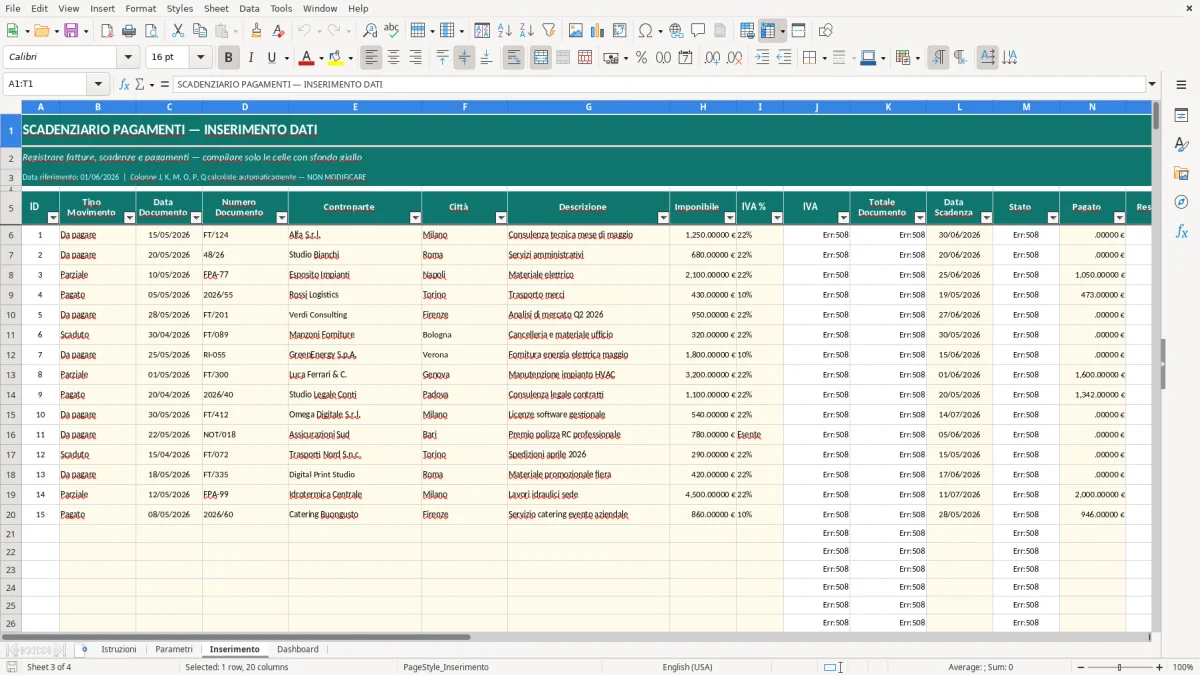Click the Define Print Area icon
The width and height of the screenshot is (1200, 675).
(747, 31)
